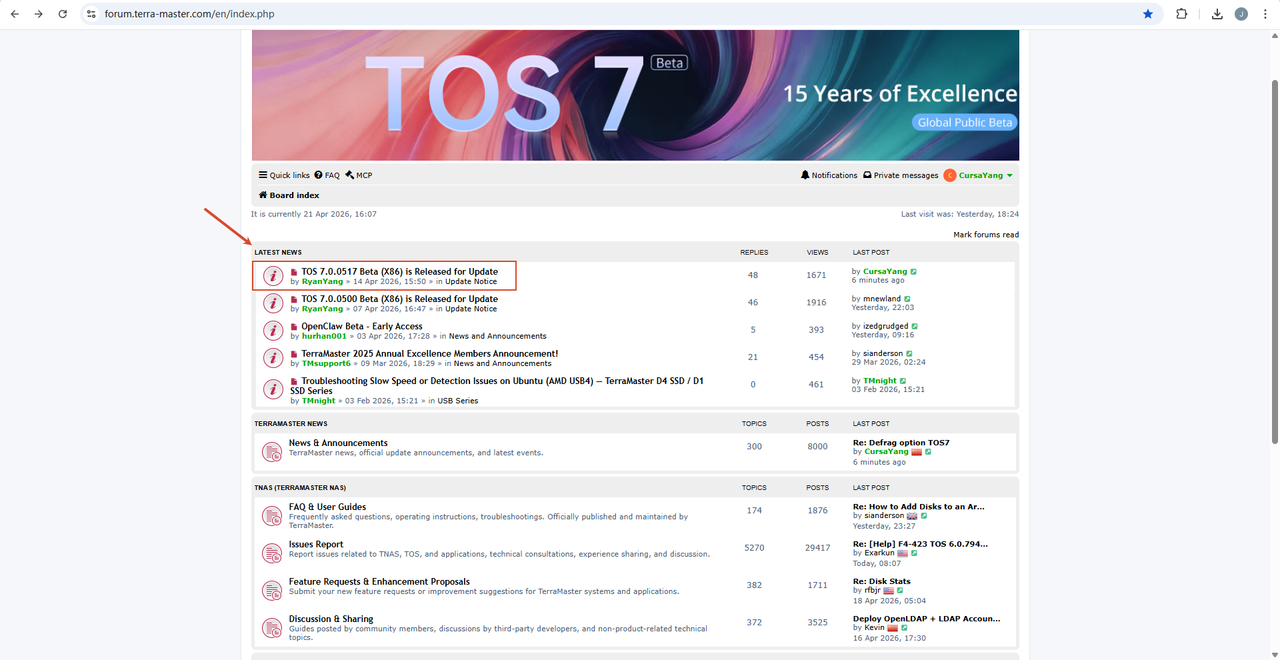Click the forum icon beside News & Announcements
The width and height of the screenshot is (1280, 660).
point(272,452)
